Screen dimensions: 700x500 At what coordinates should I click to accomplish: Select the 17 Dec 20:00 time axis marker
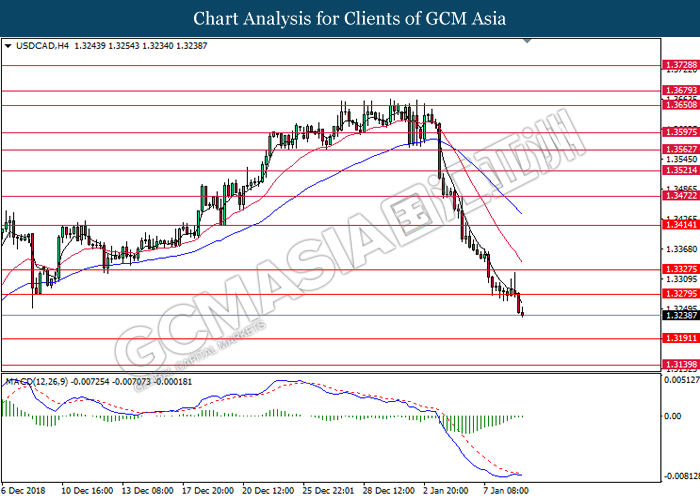(x=208, y=490)
